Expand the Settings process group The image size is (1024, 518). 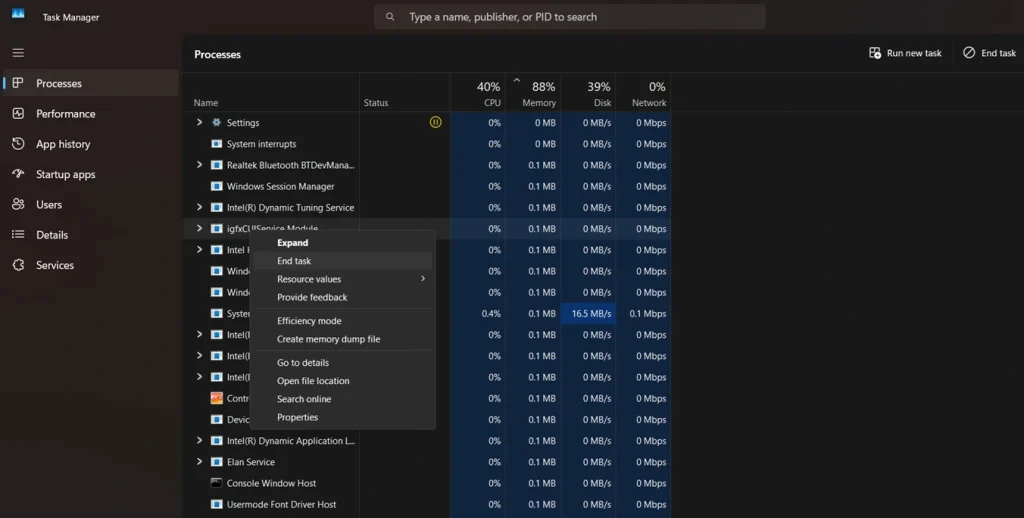(200, 122)
